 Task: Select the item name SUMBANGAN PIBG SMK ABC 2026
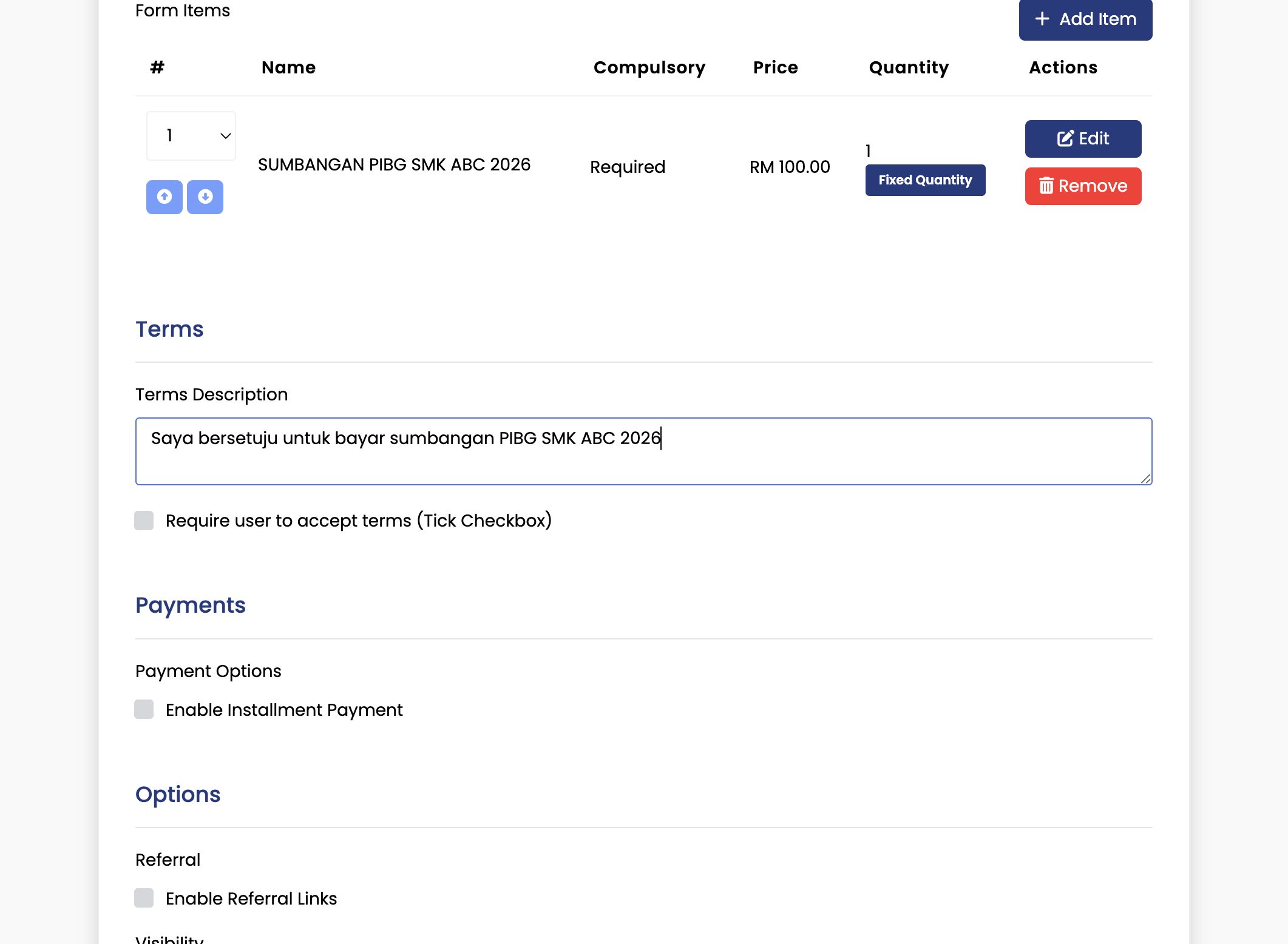tap(394, 164)
